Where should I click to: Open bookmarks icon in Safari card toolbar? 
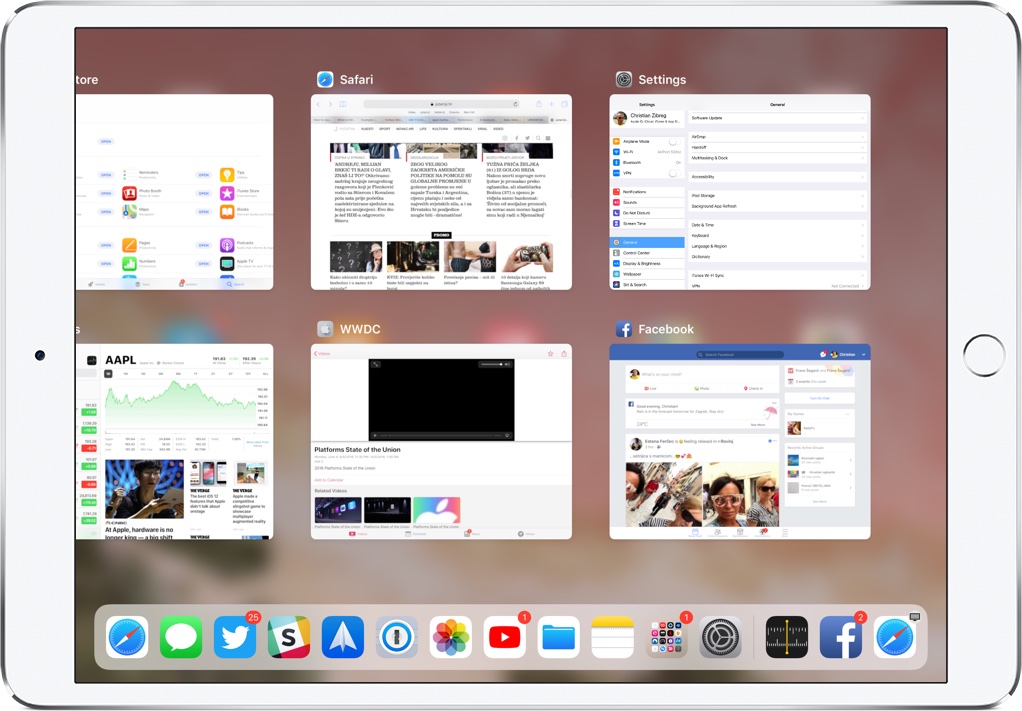(343, 104)
